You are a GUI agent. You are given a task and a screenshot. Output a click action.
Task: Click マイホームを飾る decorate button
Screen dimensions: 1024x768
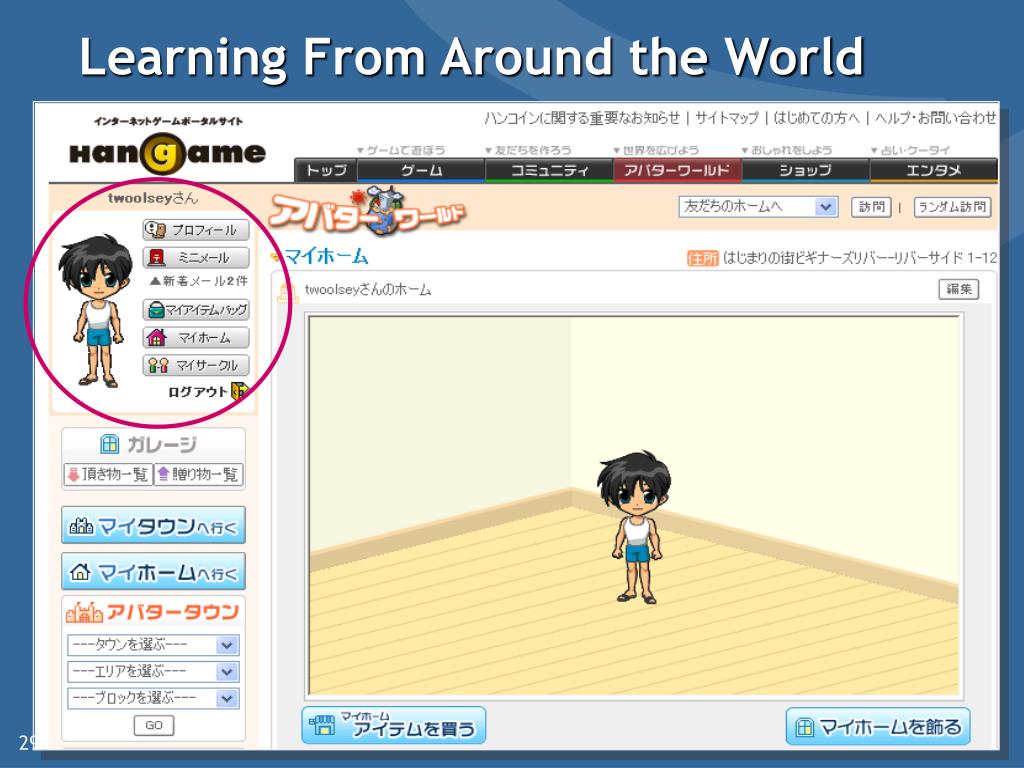click(878, 726)
